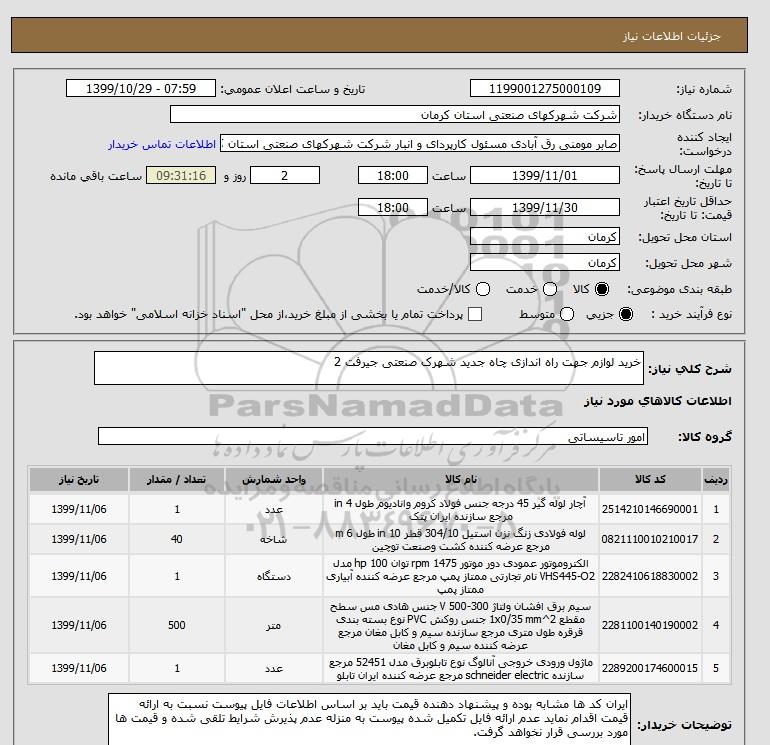Click the delivery city field کرمان
The width and height of the screenshot is (770, 745).
[545, 263]
